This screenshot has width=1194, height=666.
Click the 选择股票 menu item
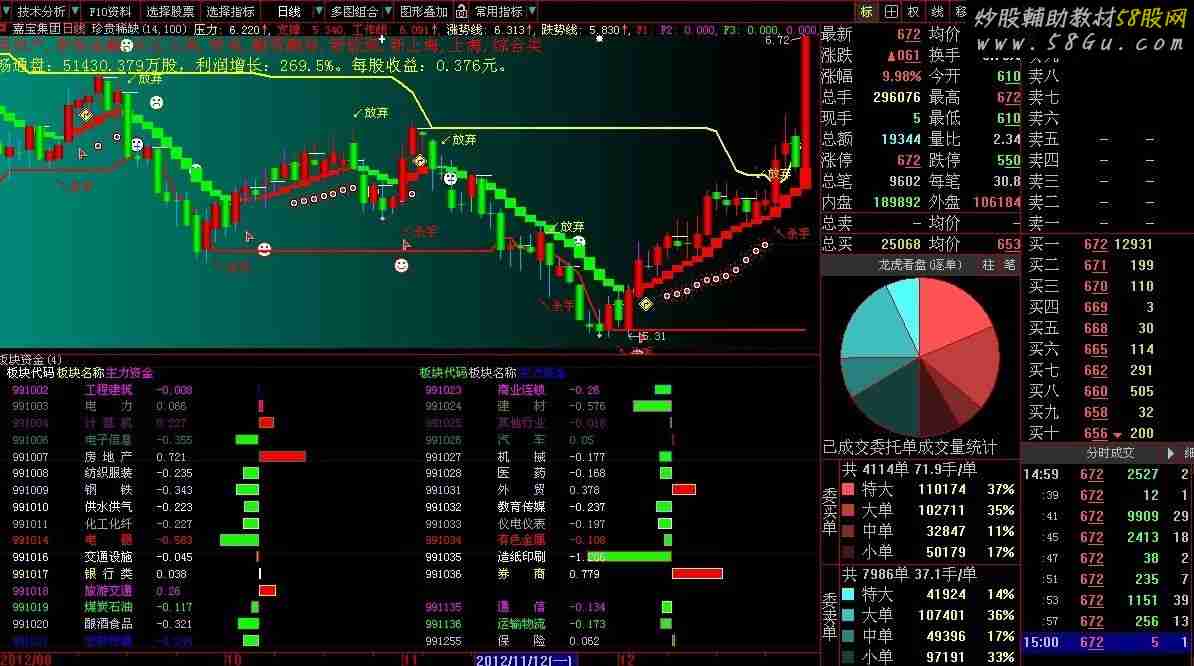170,11
